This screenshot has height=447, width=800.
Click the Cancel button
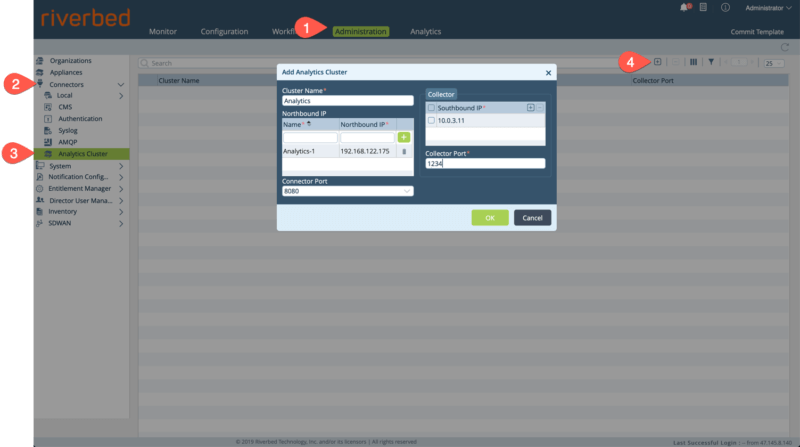[x=532, y=218]
